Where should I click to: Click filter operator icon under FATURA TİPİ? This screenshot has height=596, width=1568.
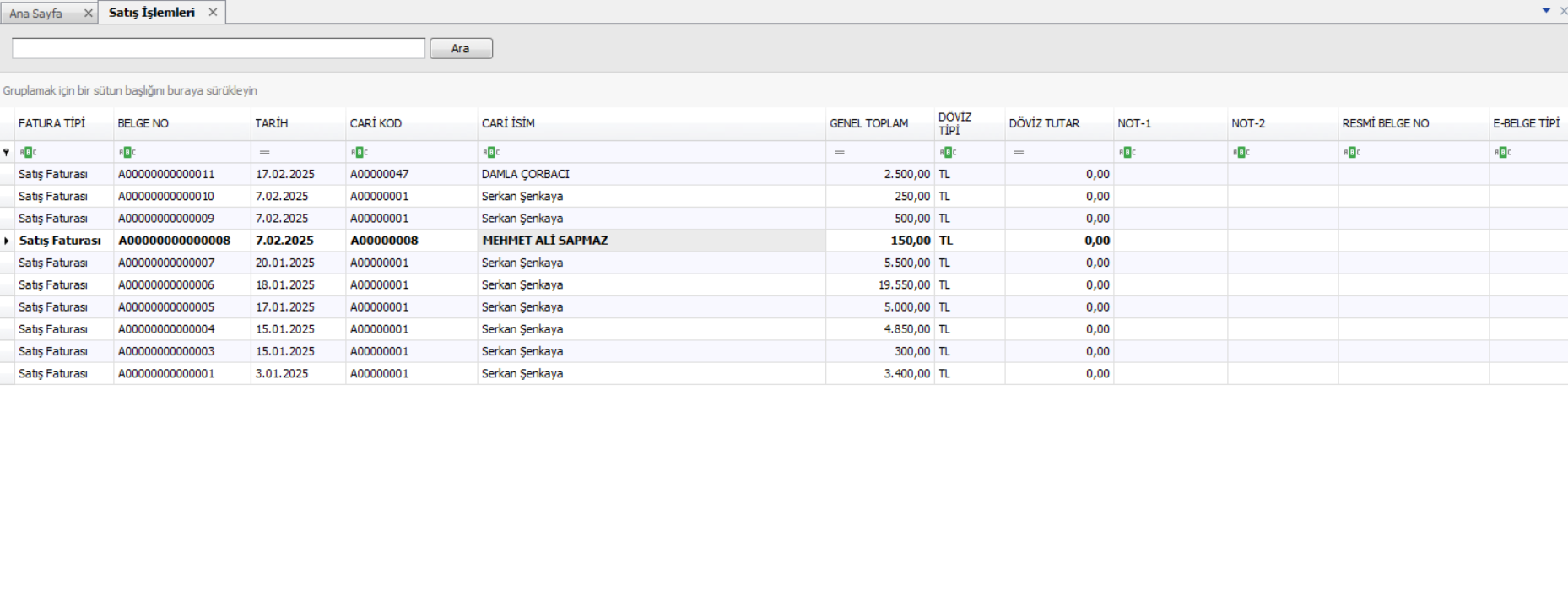(x=28, y=153)
